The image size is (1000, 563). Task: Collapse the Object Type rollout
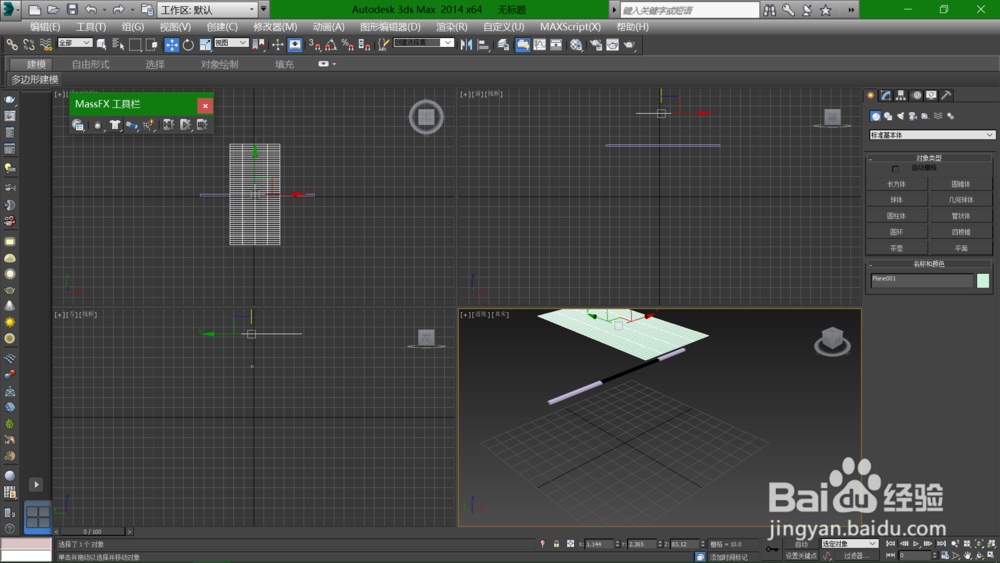coord(929,157)
